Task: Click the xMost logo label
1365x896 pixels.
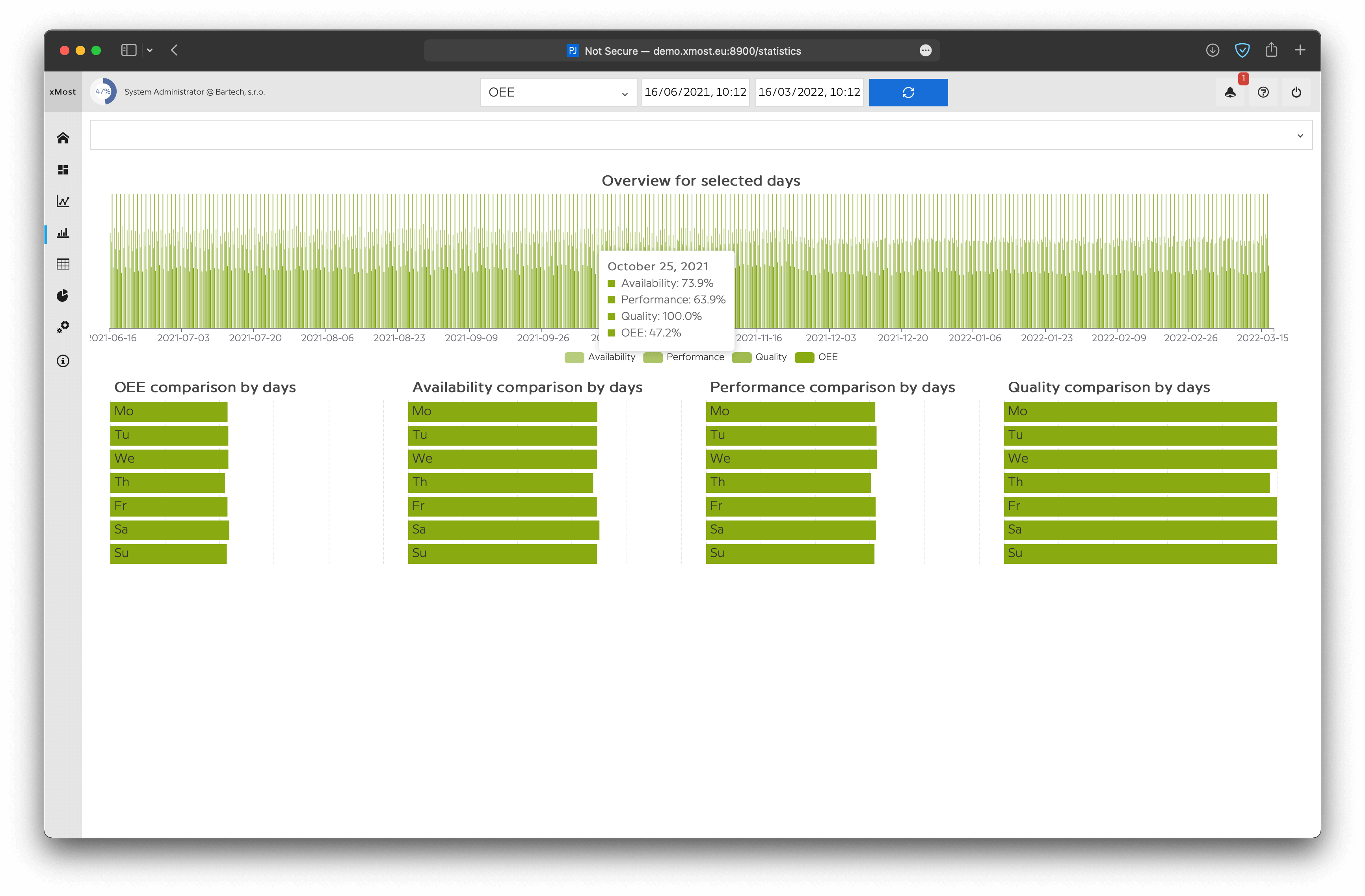Action: click(63, 92)
